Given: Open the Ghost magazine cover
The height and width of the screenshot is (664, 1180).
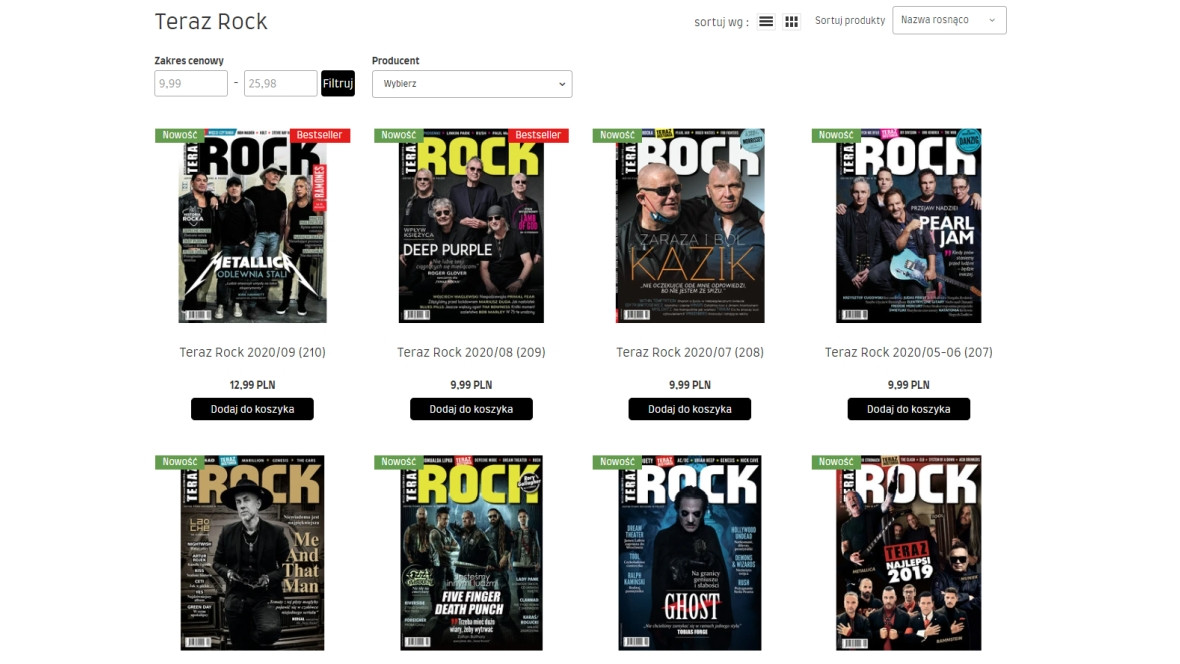Looking at the screenshot, I should [689, 555].
